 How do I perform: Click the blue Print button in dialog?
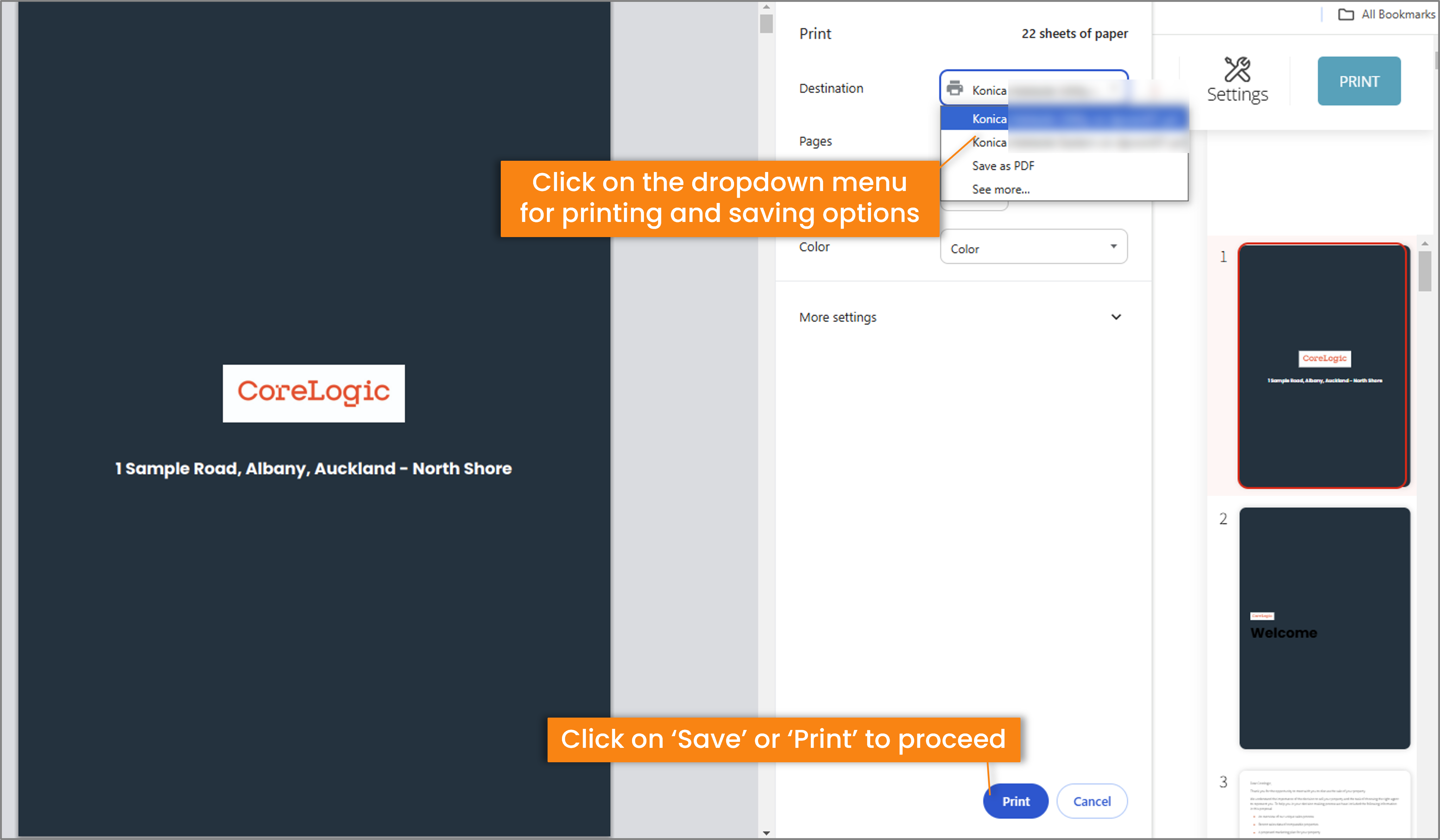pyautogui.click(x=1016, y=801)
